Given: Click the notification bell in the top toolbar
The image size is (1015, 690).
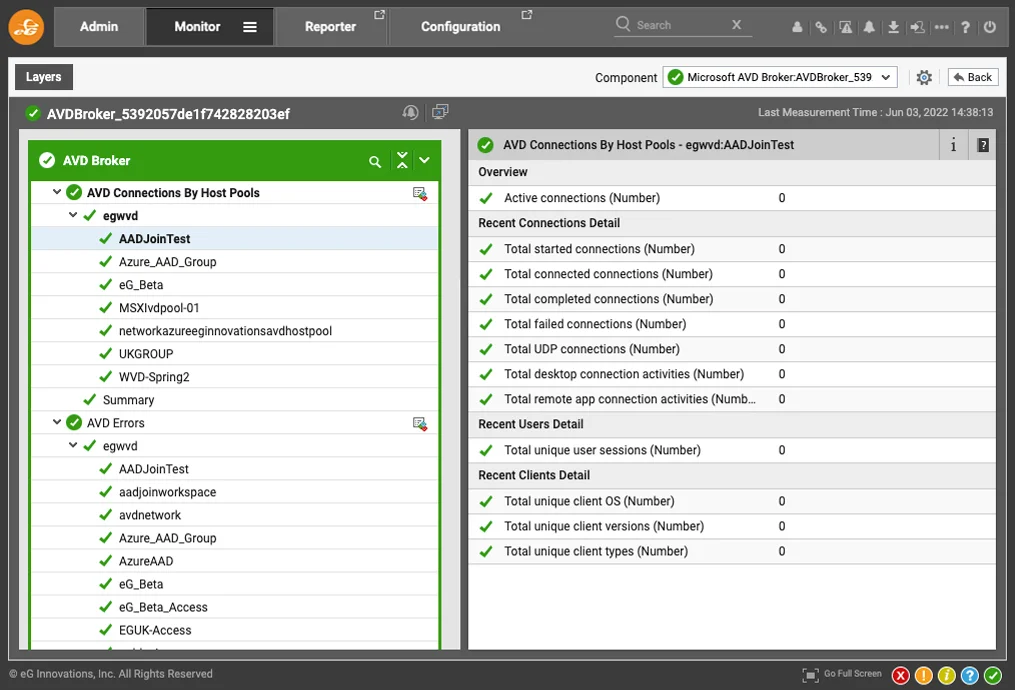Looking at the screenshot, I should (869, 27).
